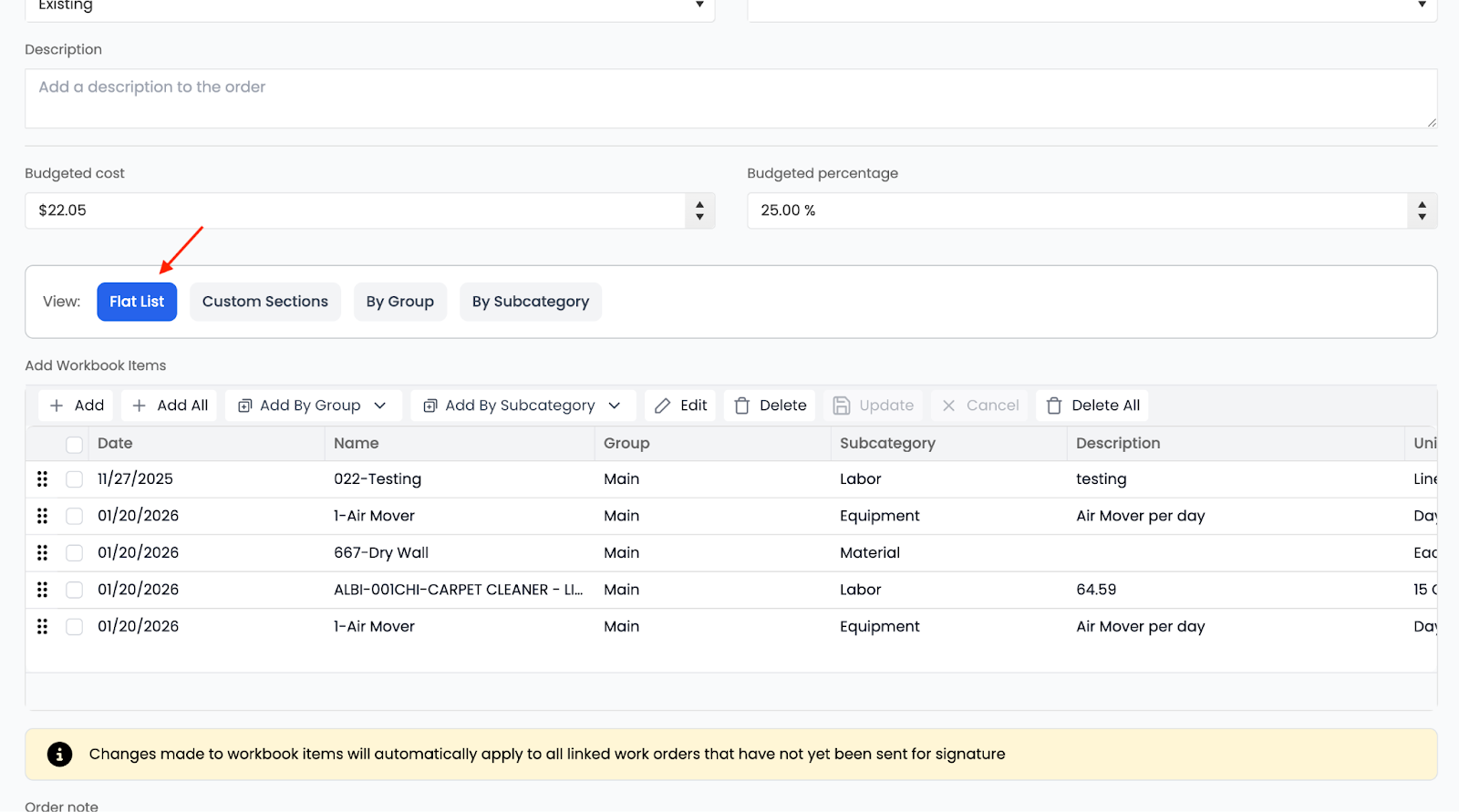This screenshot has width=1459, height=812.
Task: Select the ALBI-001CHI-CARPET CLEANER row checkbox
Action: [x=75, y=590]
